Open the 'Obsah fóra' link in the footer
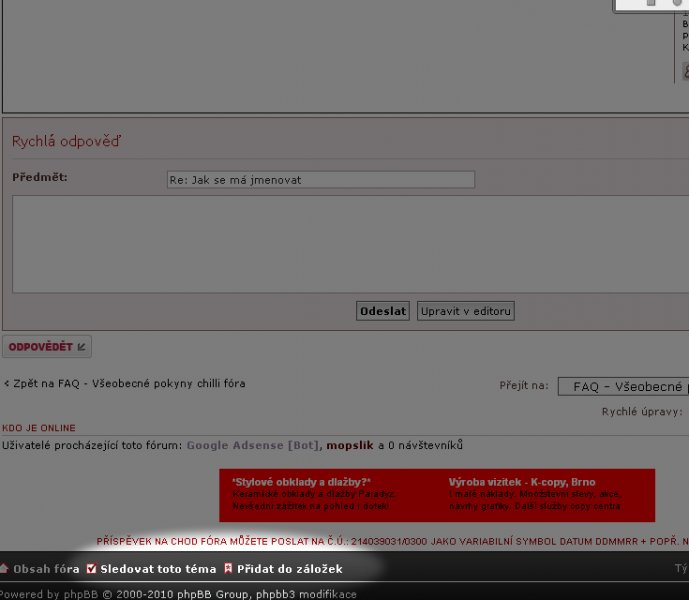Viewport: 689px width, 600px height. pyautogui.click(x=45, y=569)
